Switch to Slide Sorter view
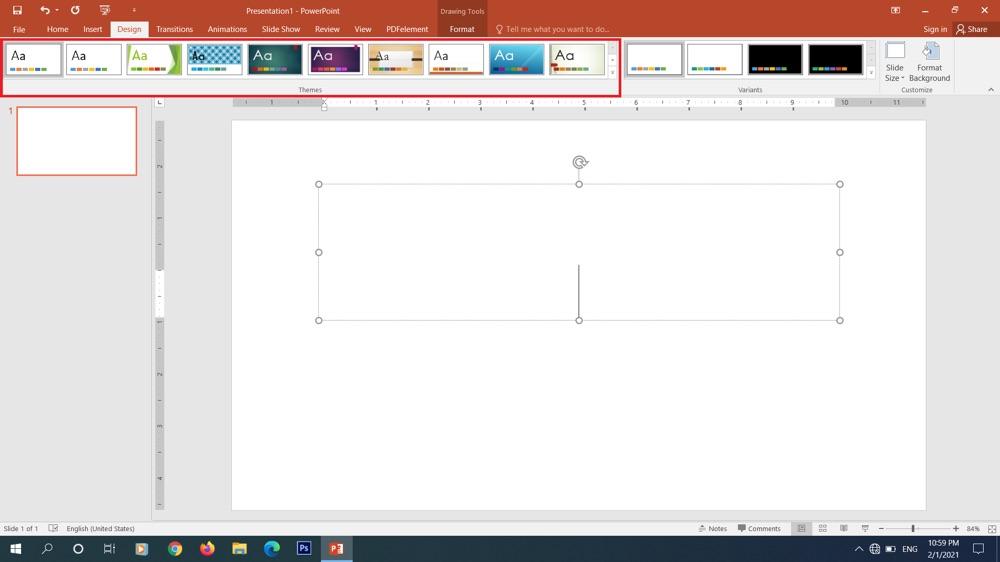This screenshot has width=1000, height=562. [822, 528]
